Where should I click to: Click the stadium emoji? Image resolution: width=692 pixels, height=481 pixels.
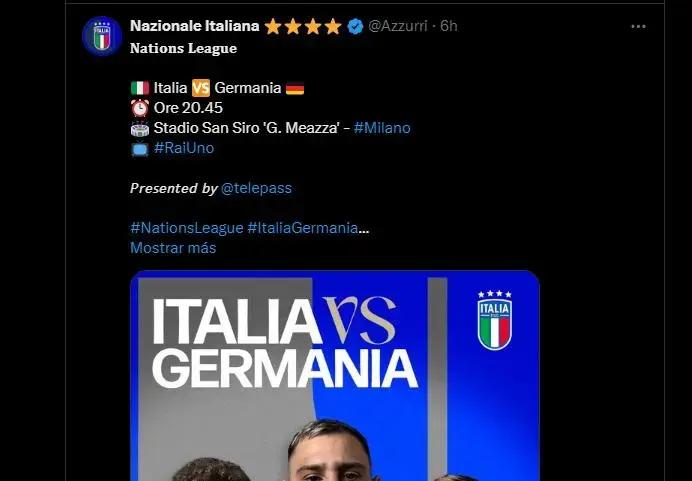[140, 128]
